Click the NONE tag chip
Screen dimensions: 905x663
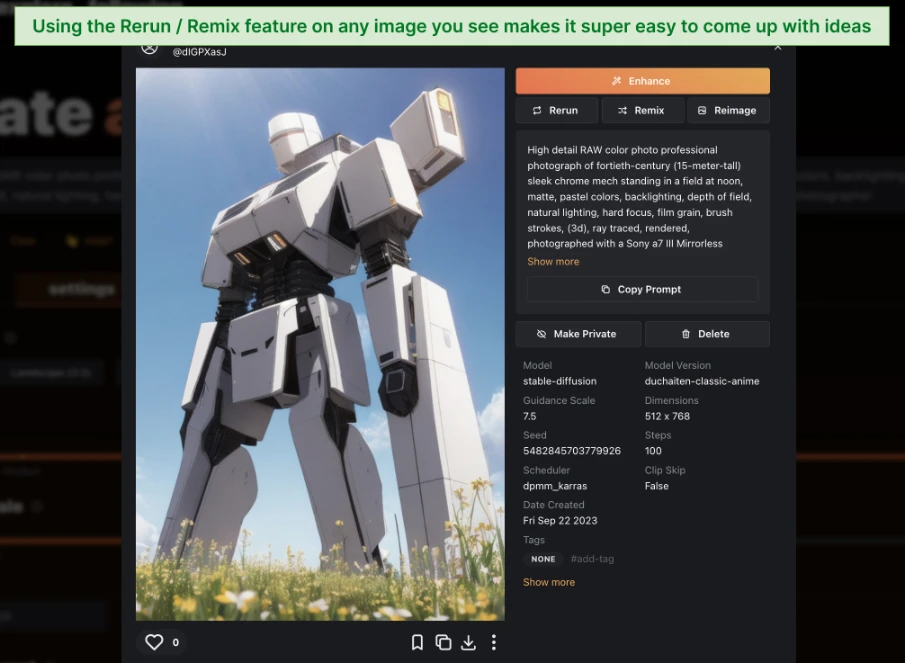click(x=543, y=559)
